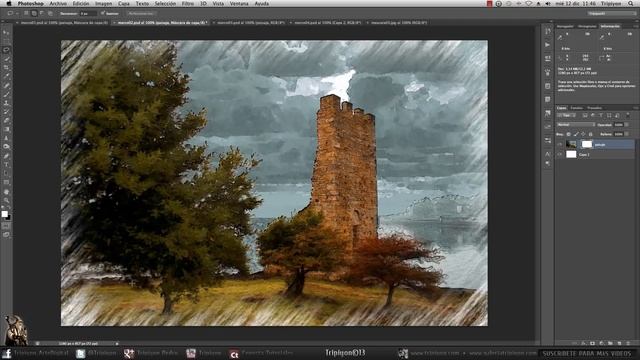Screen dimensions: 640x360
Task: Click the delete layer trash icon
Action: pyautogui.click(x=628, y=343)
